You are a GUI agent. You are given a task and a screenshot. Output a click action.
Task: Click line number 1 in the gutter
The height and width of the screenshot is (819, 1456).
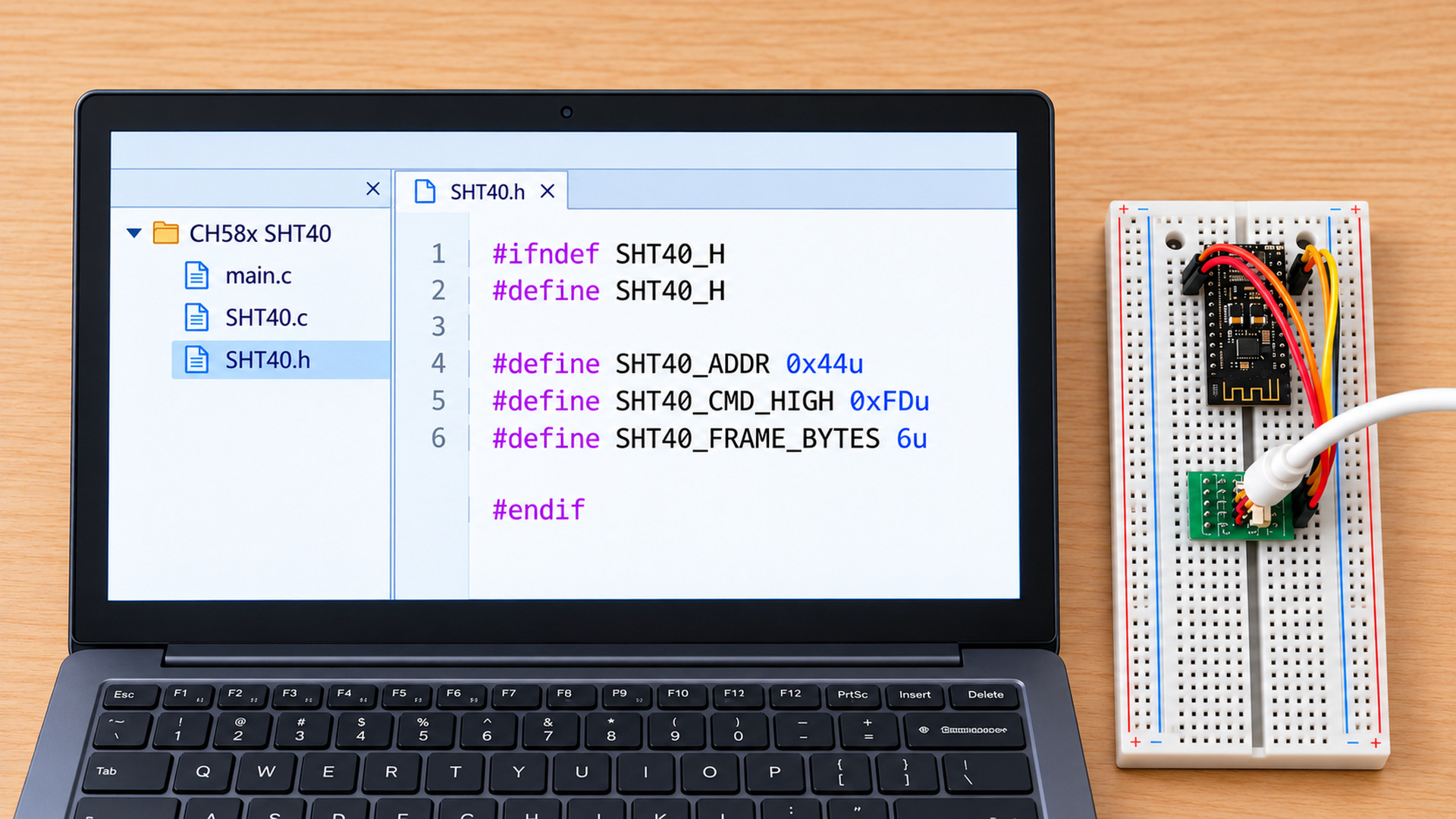click(438, 254)
